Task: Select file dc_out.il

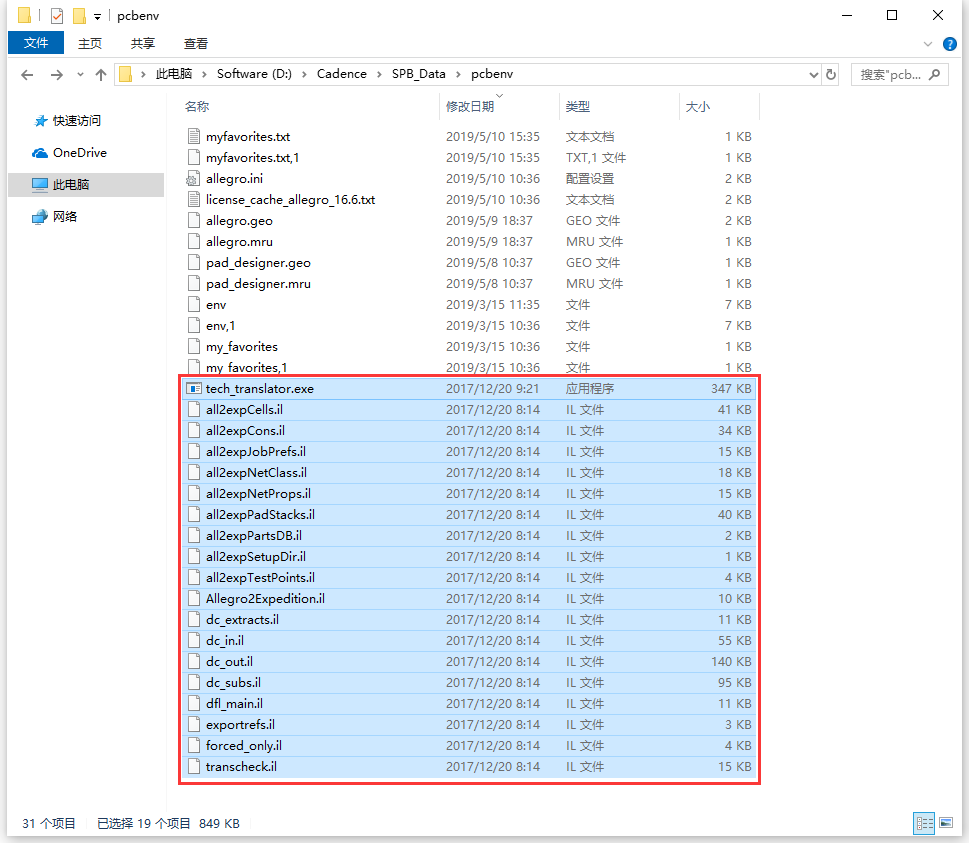Action: 229,662
